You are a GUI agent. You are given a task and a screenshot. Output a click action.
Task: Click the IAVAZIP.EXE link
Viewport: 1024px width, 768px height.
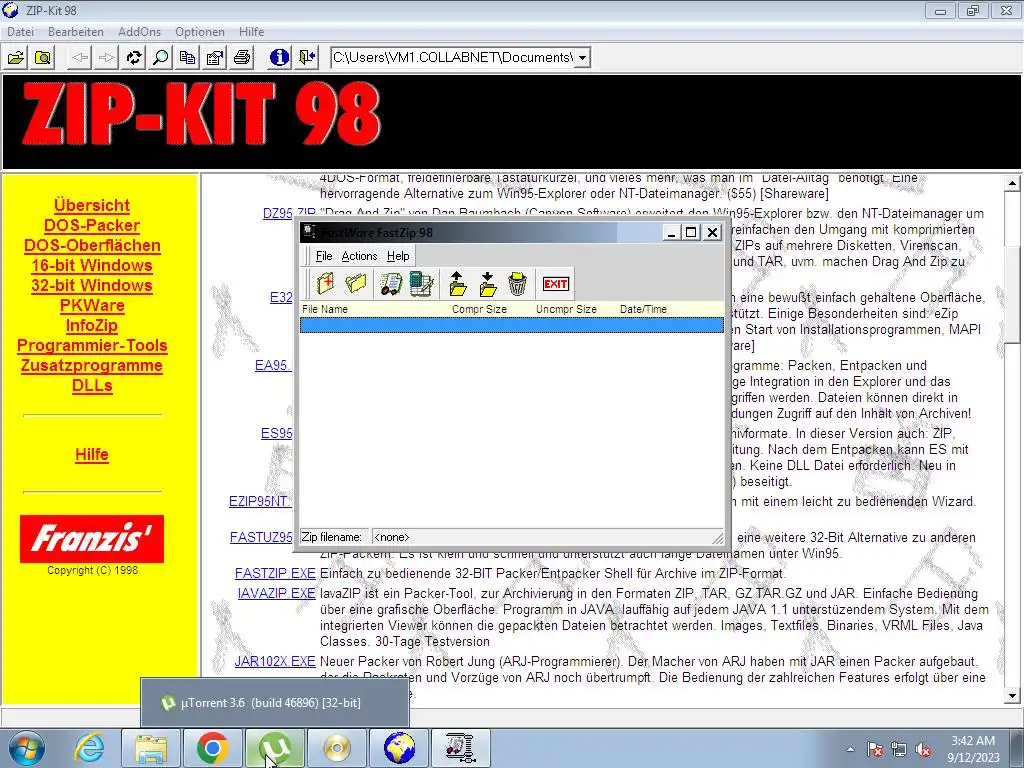pyautogui.click(x=276, y=593)
